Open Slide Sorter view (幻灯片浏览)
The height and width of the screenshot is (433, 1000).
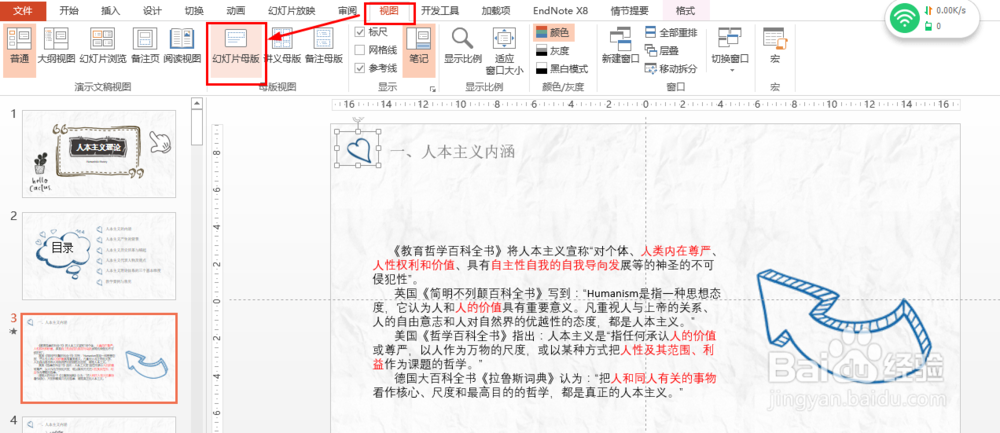[103, 46]
